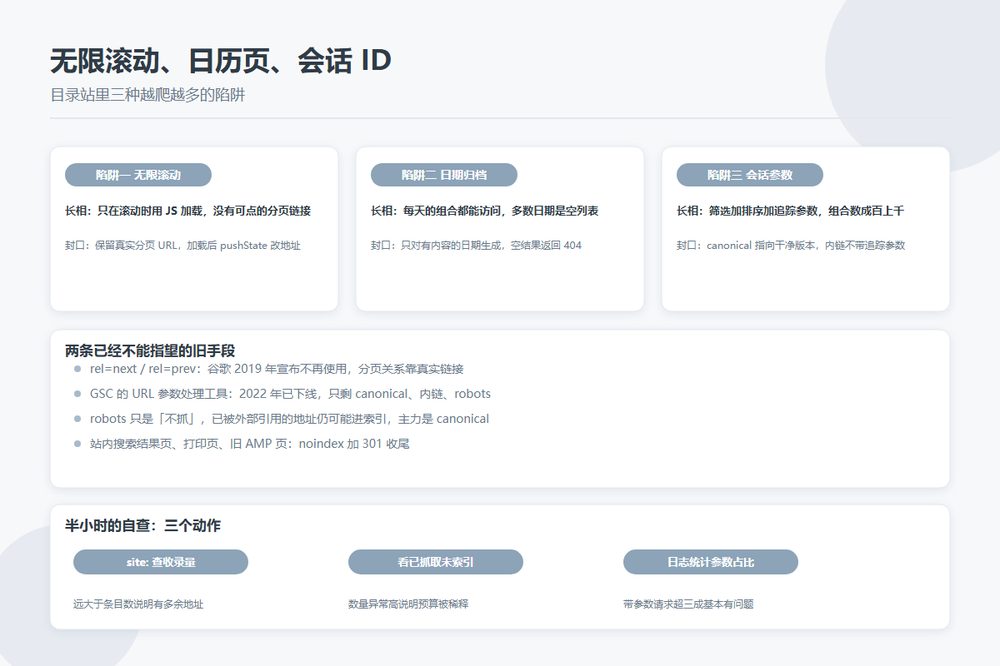Select the 日志统计参数占比 pill
This screenshot has height=666, width=1000.
click(x=710, y=562)
